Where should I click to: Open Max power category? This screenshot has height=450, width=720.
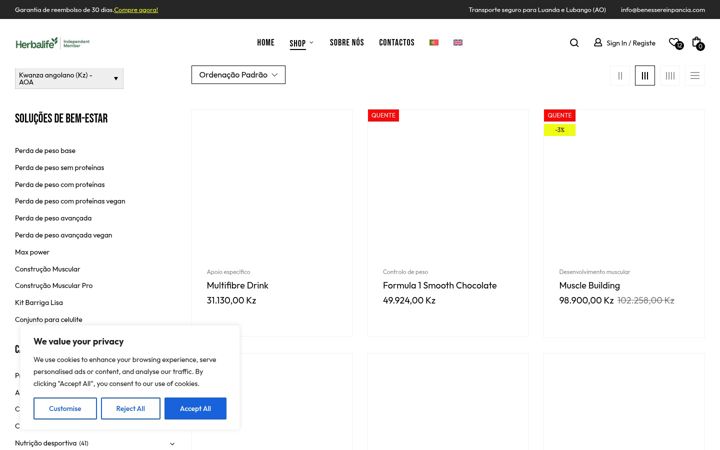point(32,252)
